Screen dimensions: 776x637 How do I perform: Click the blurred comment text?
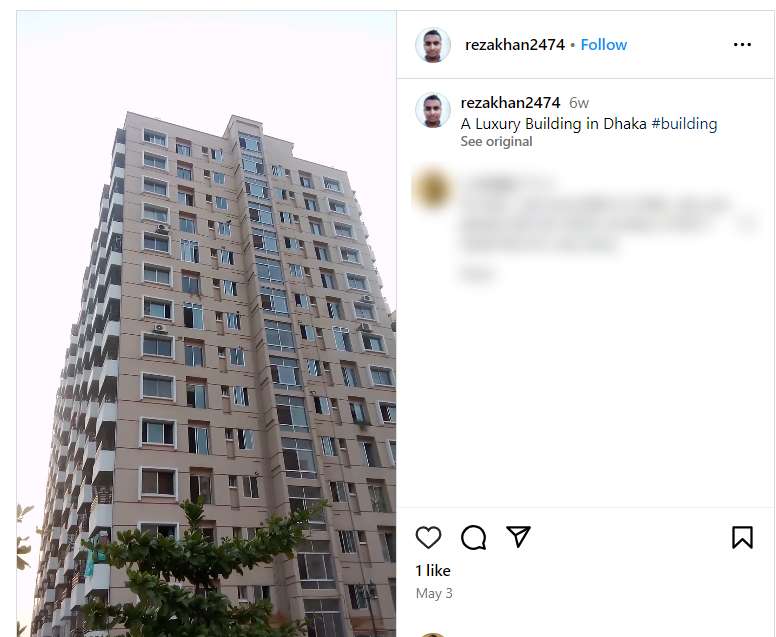[x=609, y=223]
